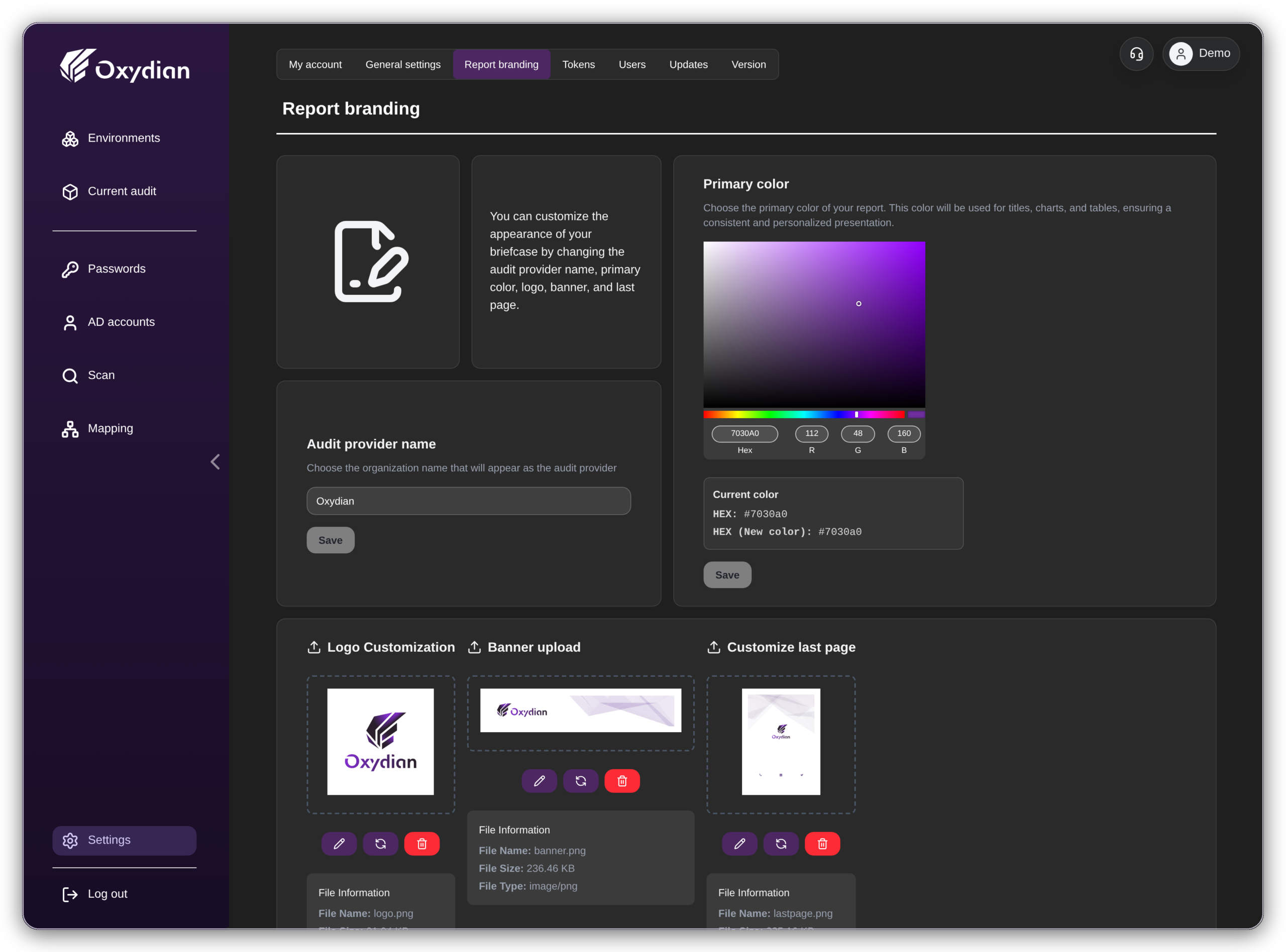The width and height of the screenshot is (1286, 952).
Task: Switch to the My account tab
Action: 315,65
